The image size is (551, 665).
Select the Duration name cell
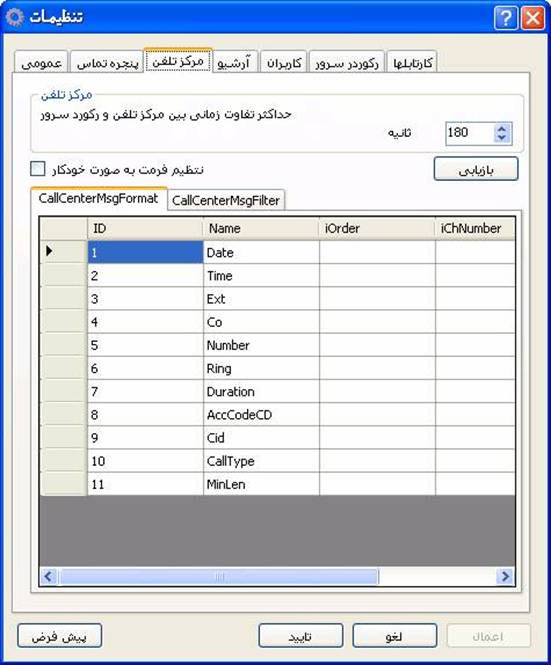point(261,391)
